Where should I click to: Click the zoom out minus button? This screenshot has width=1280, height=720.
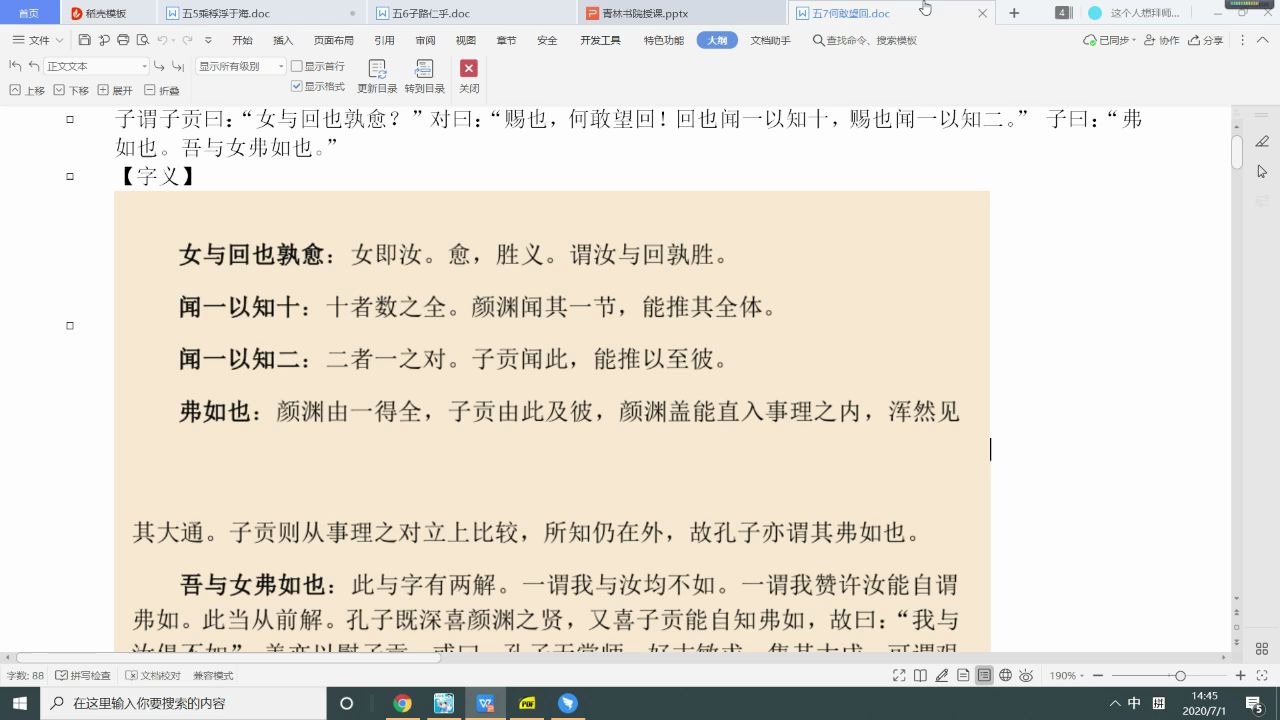coord(1097,676)
